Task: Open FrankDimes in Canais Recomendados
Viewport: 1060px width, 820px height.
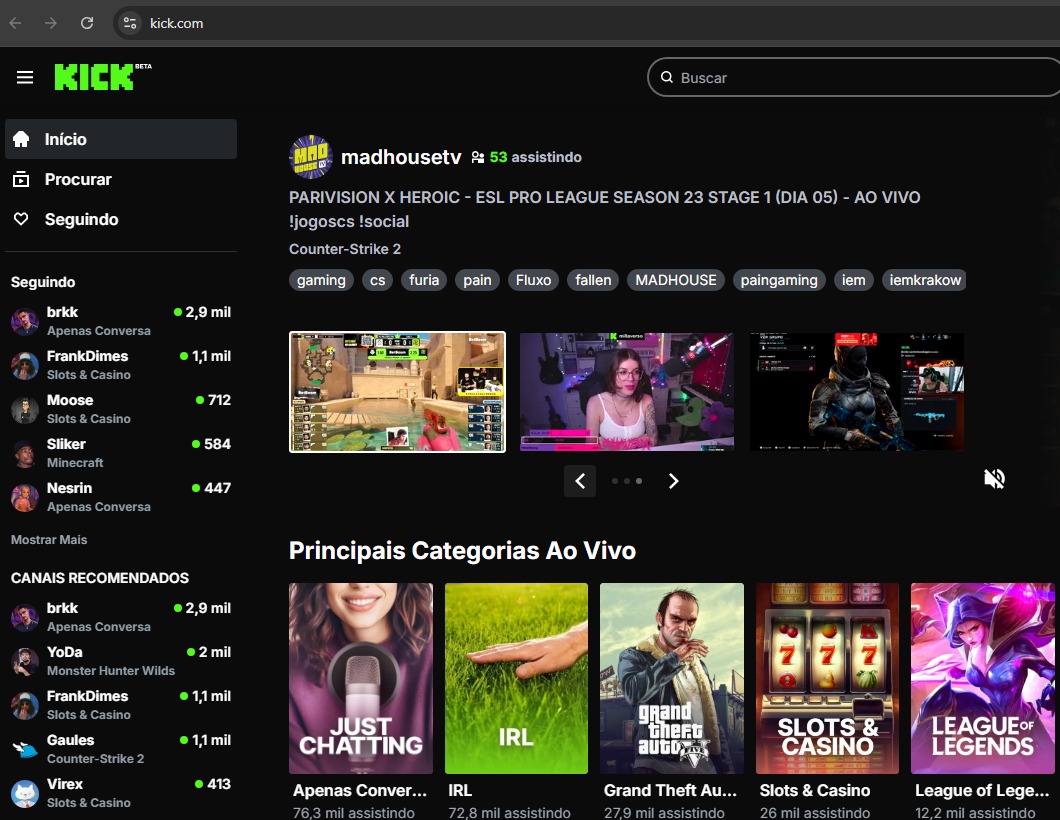Action: coord(121,705)
